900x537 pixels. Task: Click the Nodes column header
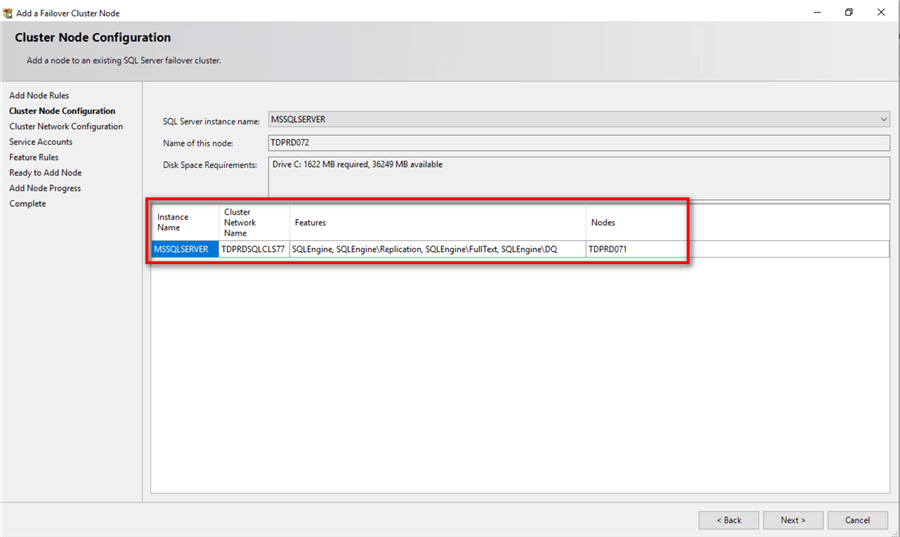click(634, 222)
